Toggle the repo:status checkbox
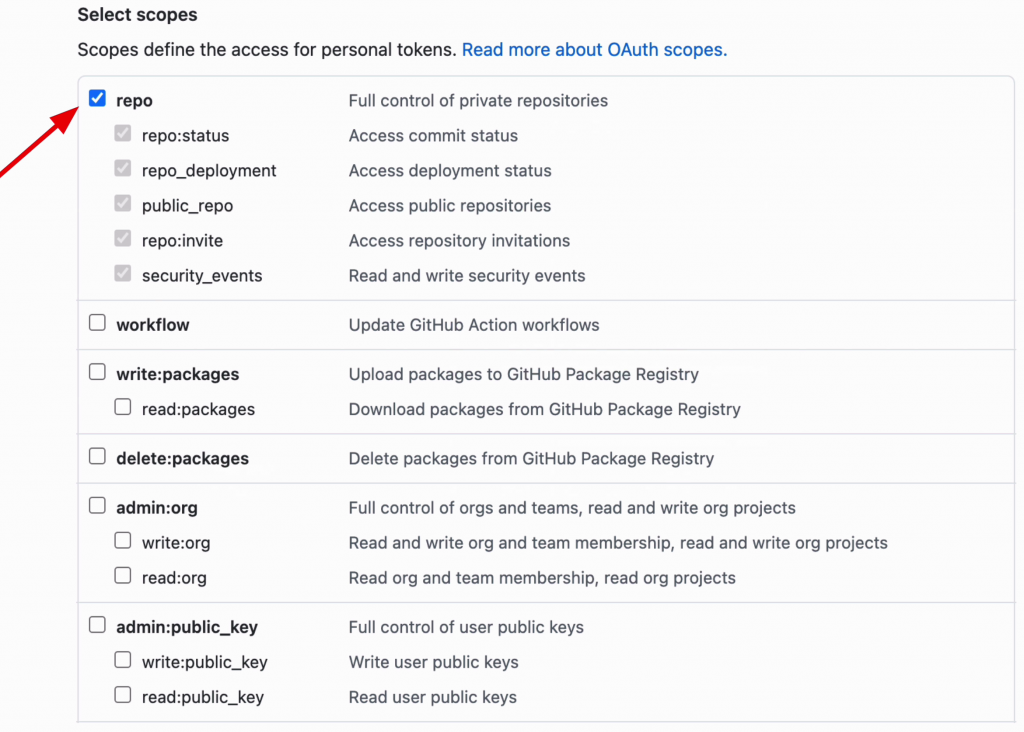This screenshot has height=732, width=1024. [x=122, y=134]
